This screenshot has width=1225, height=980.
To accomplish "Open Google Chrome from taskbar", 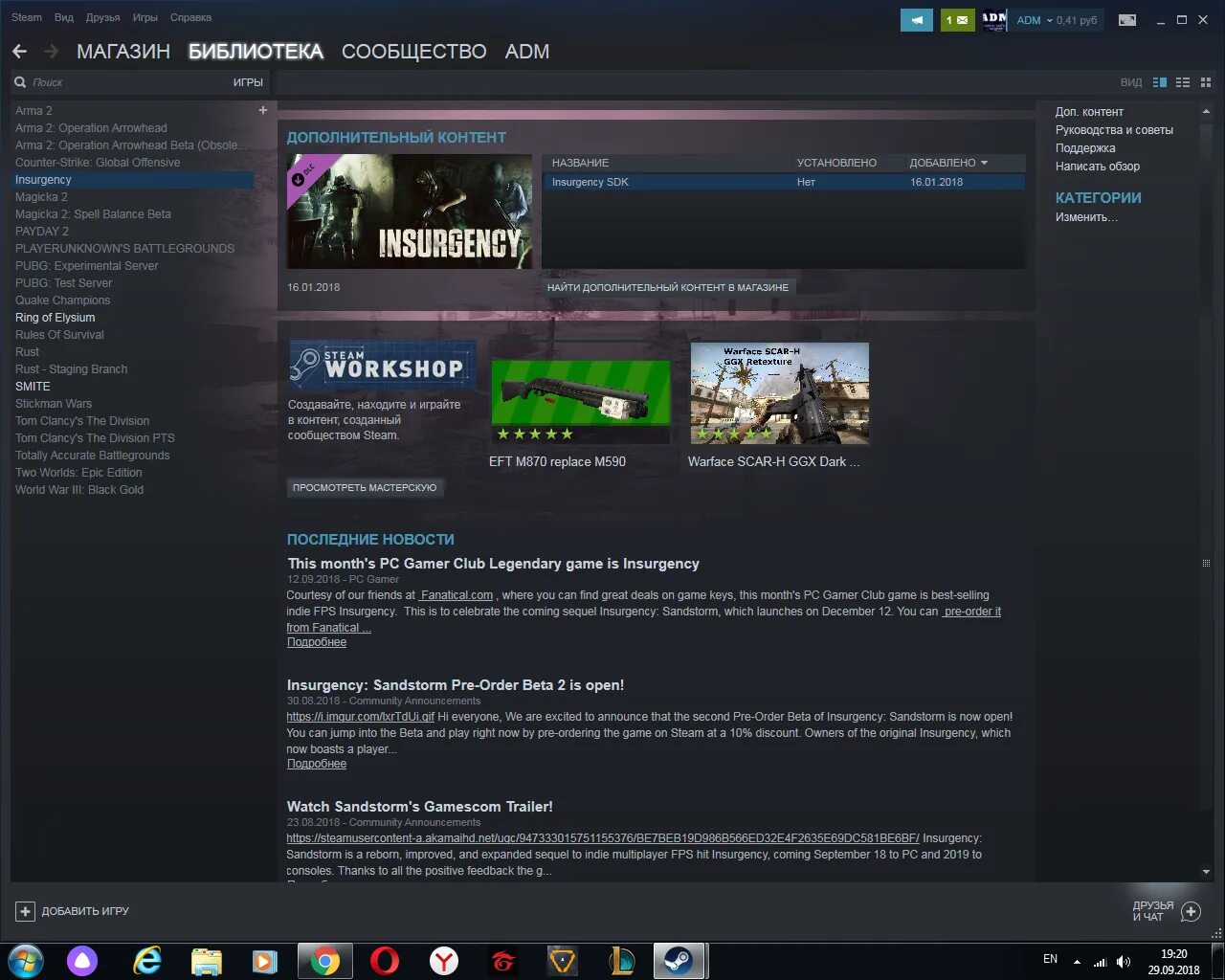I will point(324,960).
